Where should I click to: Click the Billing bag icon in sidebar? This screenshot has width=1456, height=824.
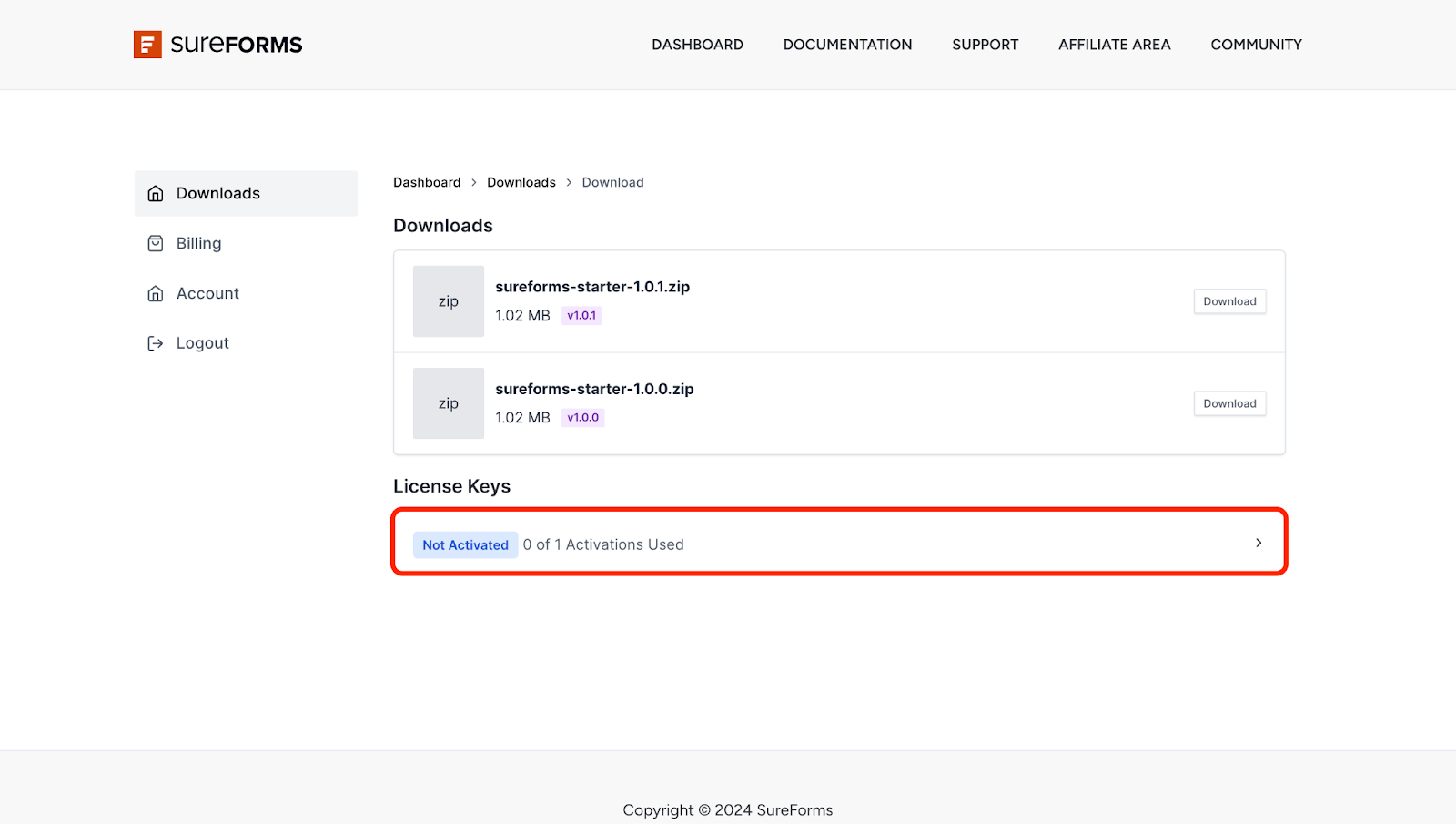156,244
